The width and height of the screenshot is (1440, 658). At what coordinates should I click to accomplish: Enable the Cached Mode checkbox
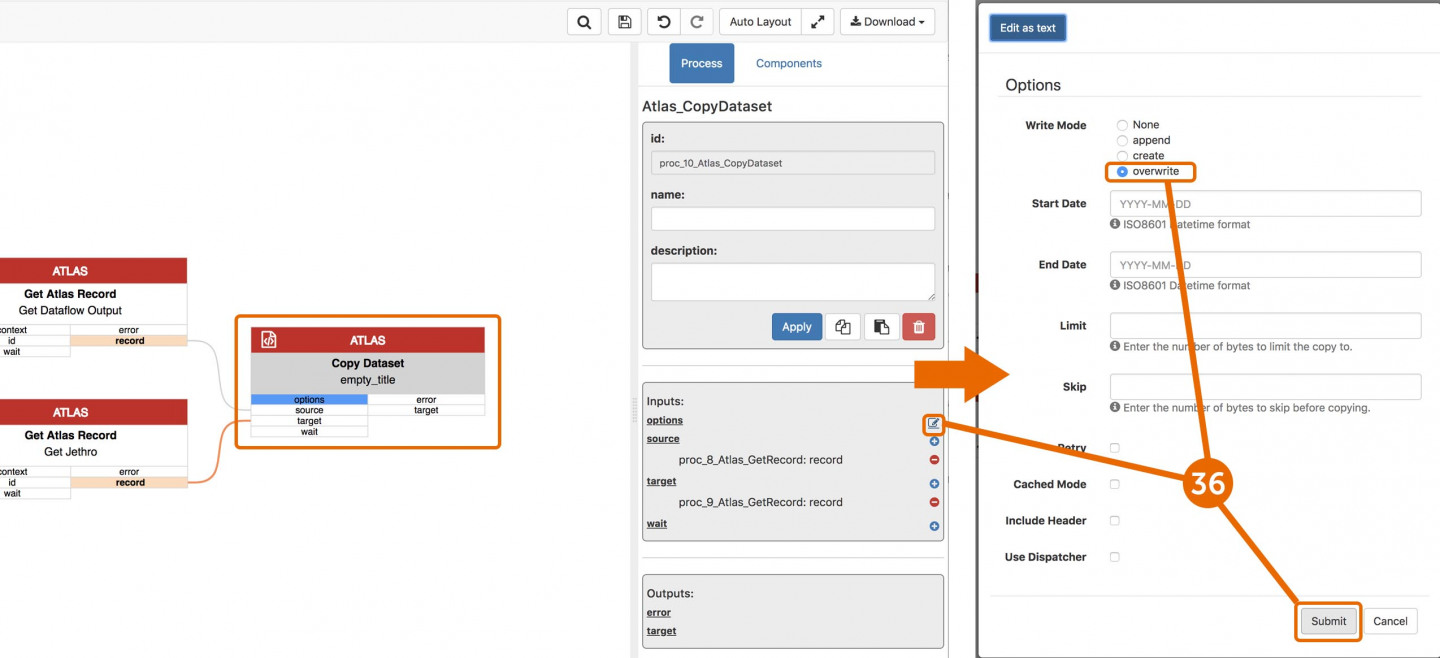point(1115,485)
